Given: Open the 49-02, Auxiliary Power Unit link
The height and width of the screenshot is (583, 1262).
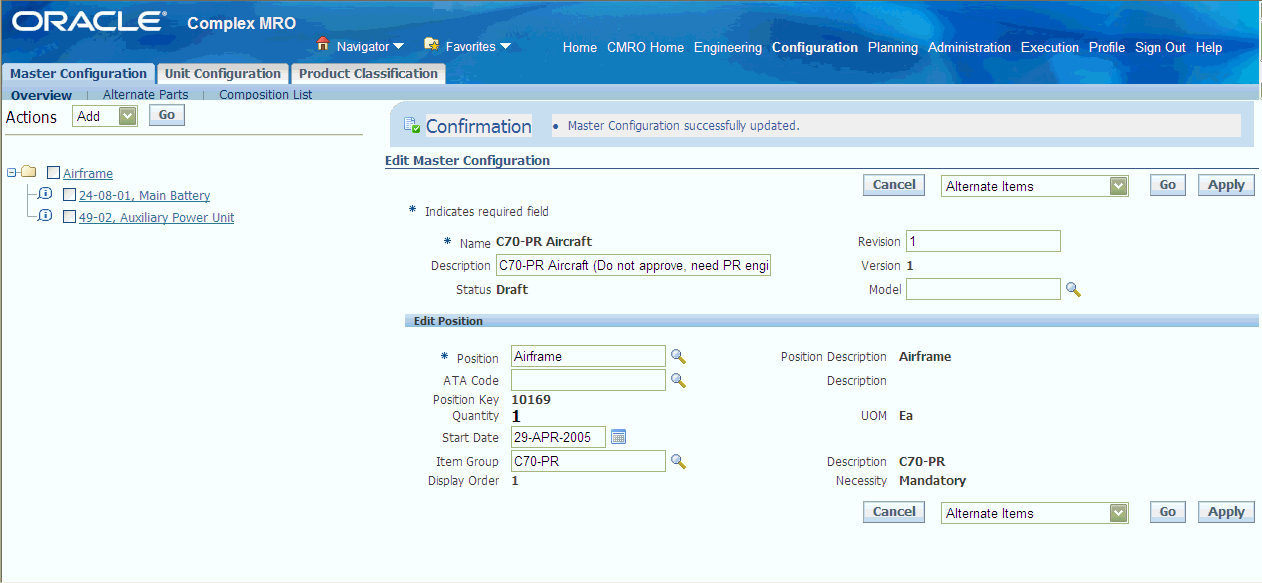Looking at the screenshot, I should pyautogui.click(x=156, y=218).
